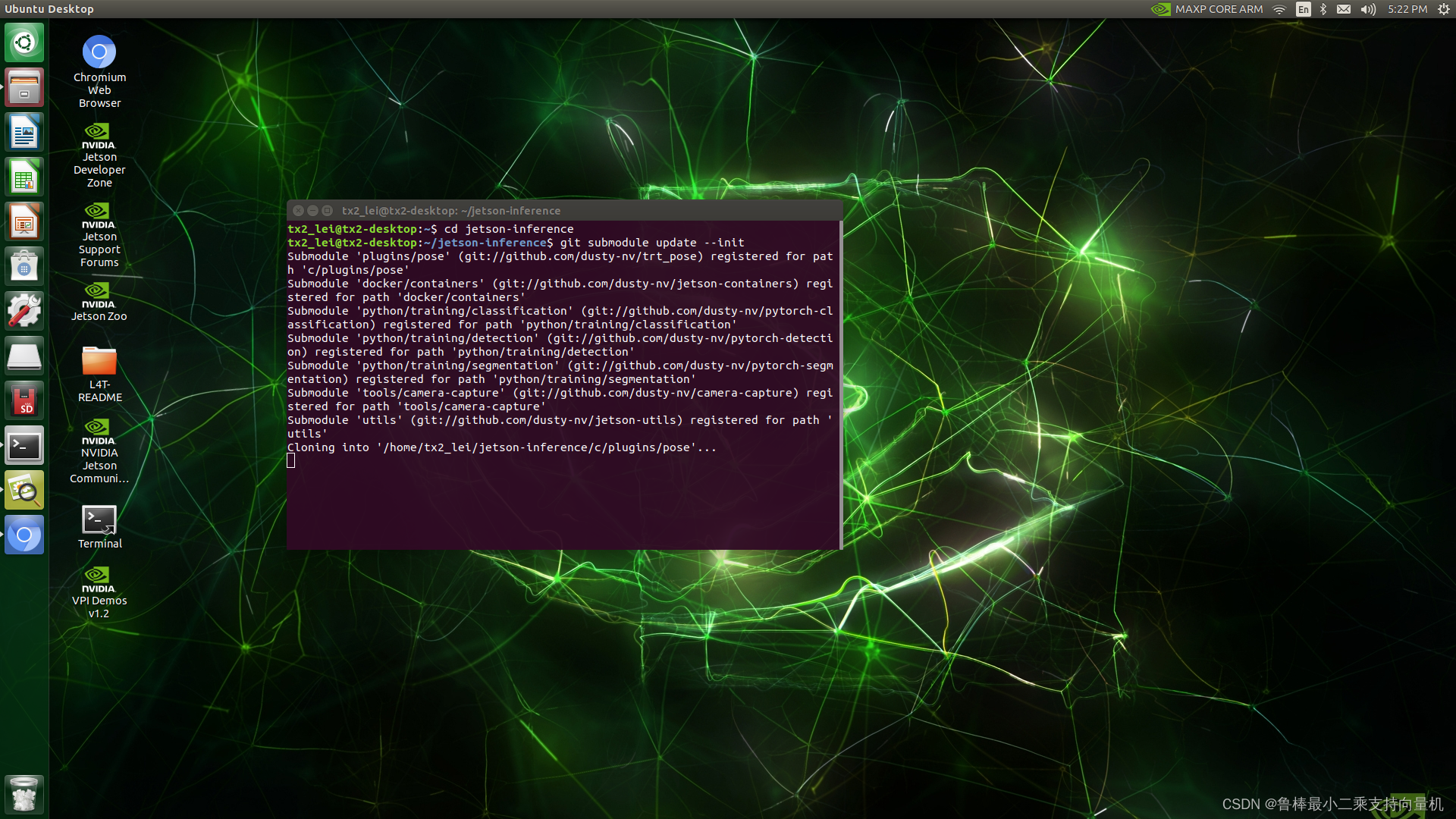Image resolution: width=1456 pixels, height=819 pixels.
Task: Expand the sound volume indicator
Action: click(1368, 9)
